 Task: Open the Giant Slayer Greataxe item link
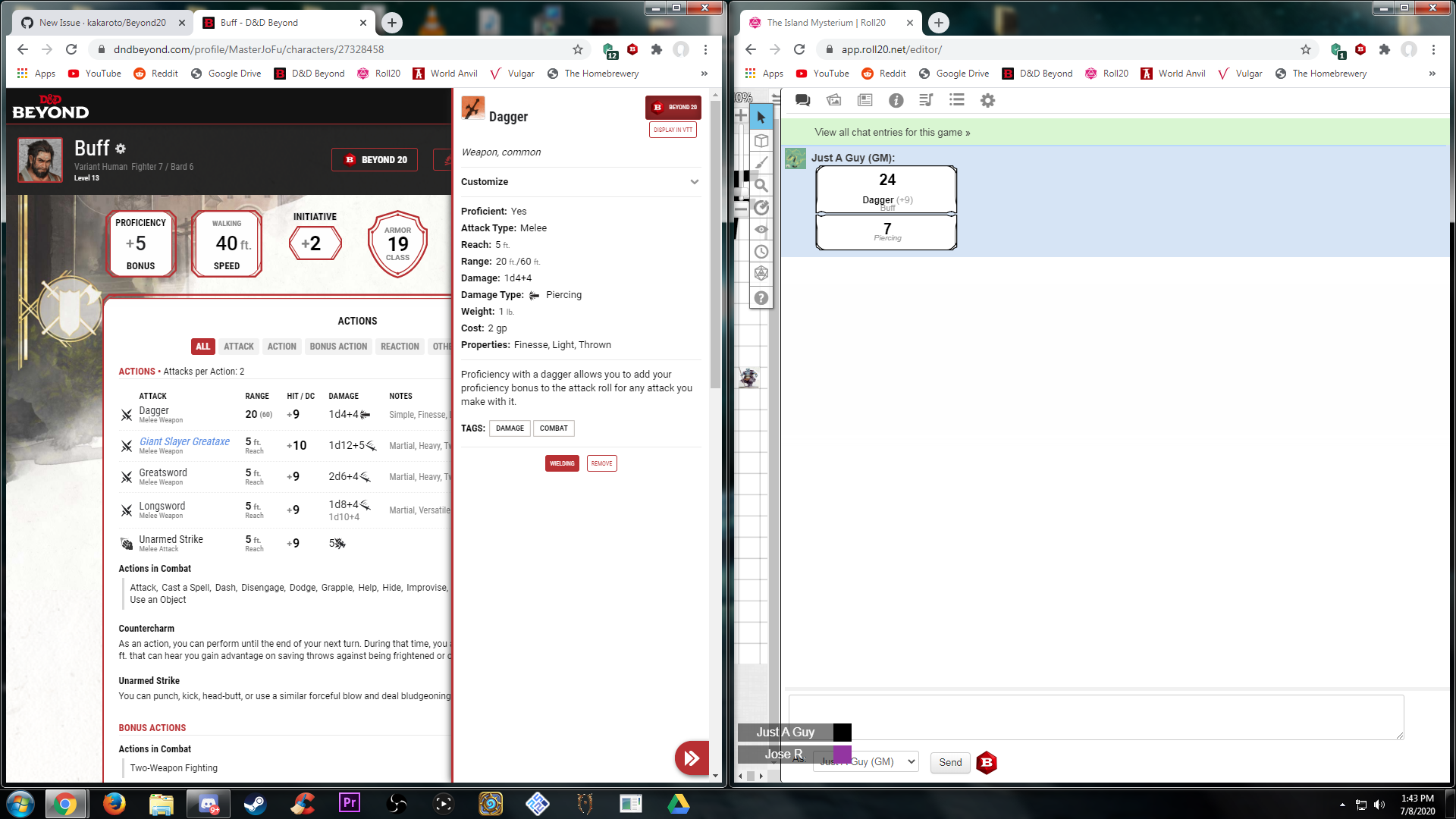click(x=184, y=441)
